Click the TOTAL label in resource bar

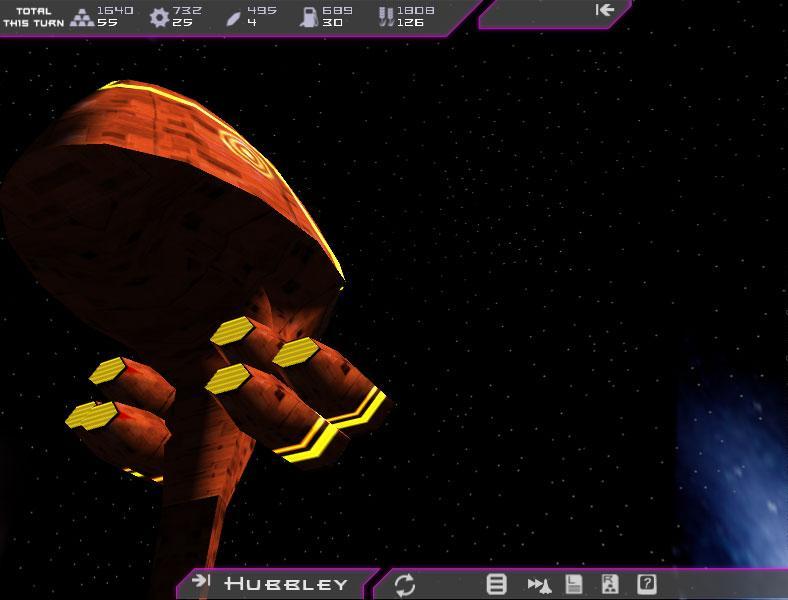click(34, 11)
